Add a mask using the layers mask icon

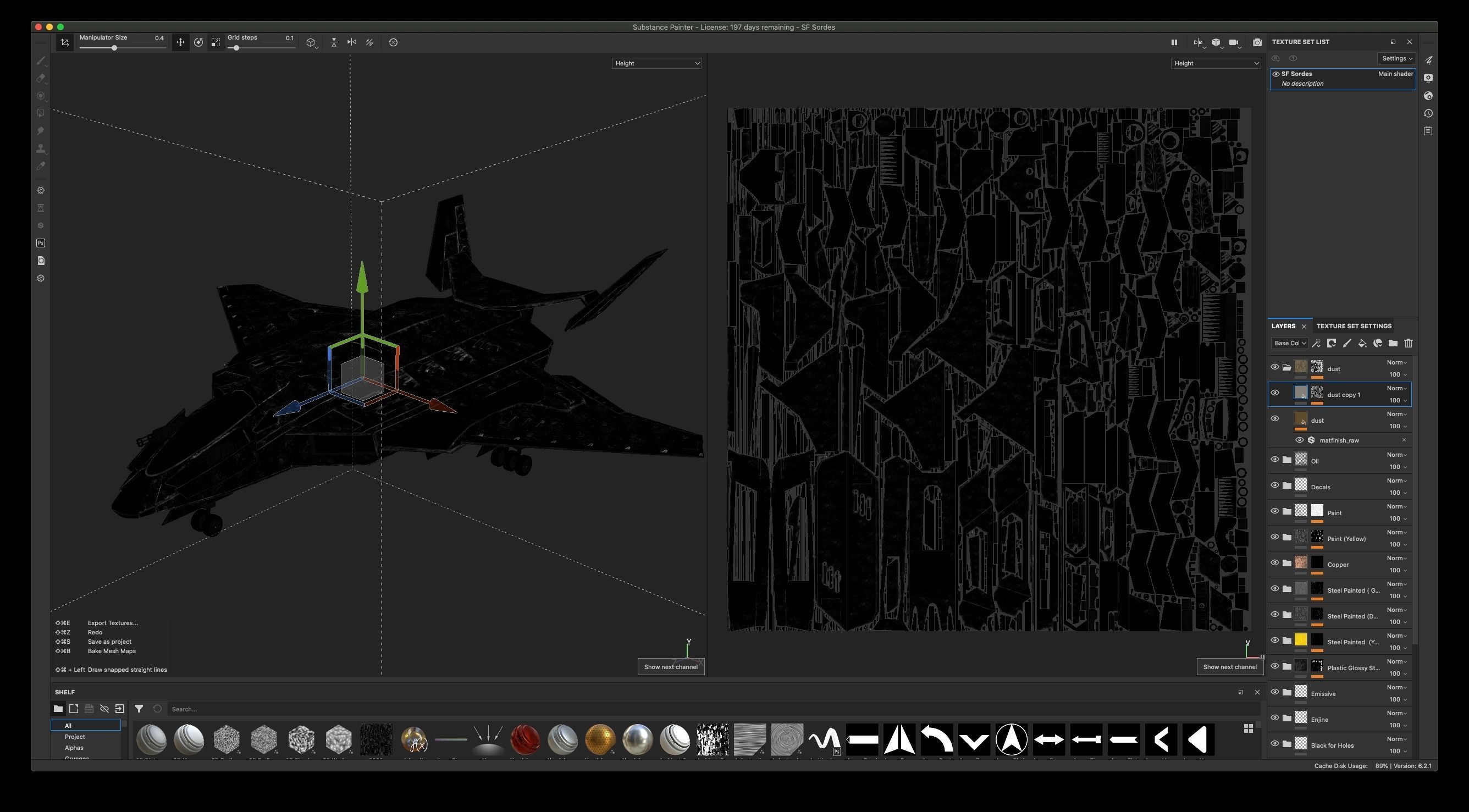(1332, 343)
